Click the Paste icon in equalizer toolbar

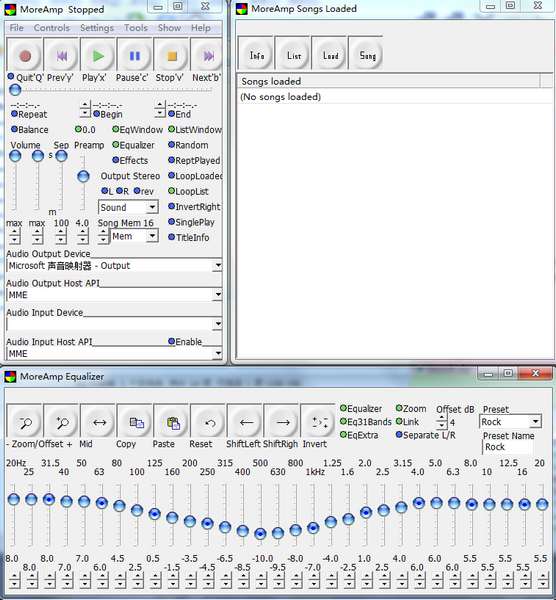(x=173, y=422)
